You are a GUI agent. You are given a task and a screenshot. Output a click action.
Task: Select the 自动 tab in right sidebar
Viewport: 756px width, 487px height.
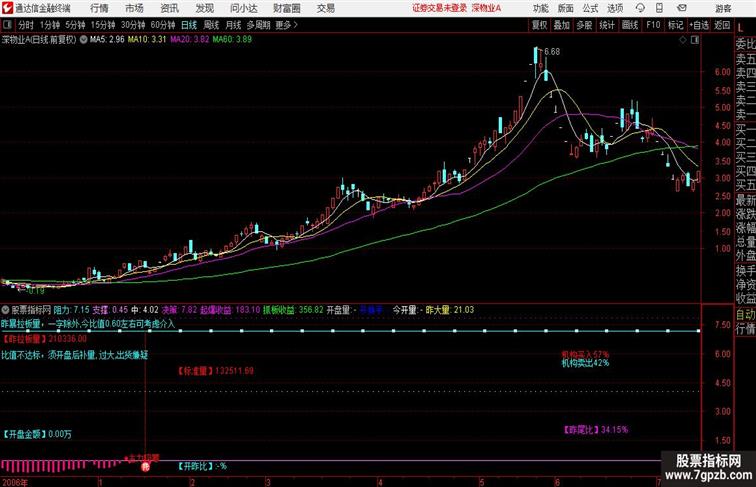[x=745, y=315]
